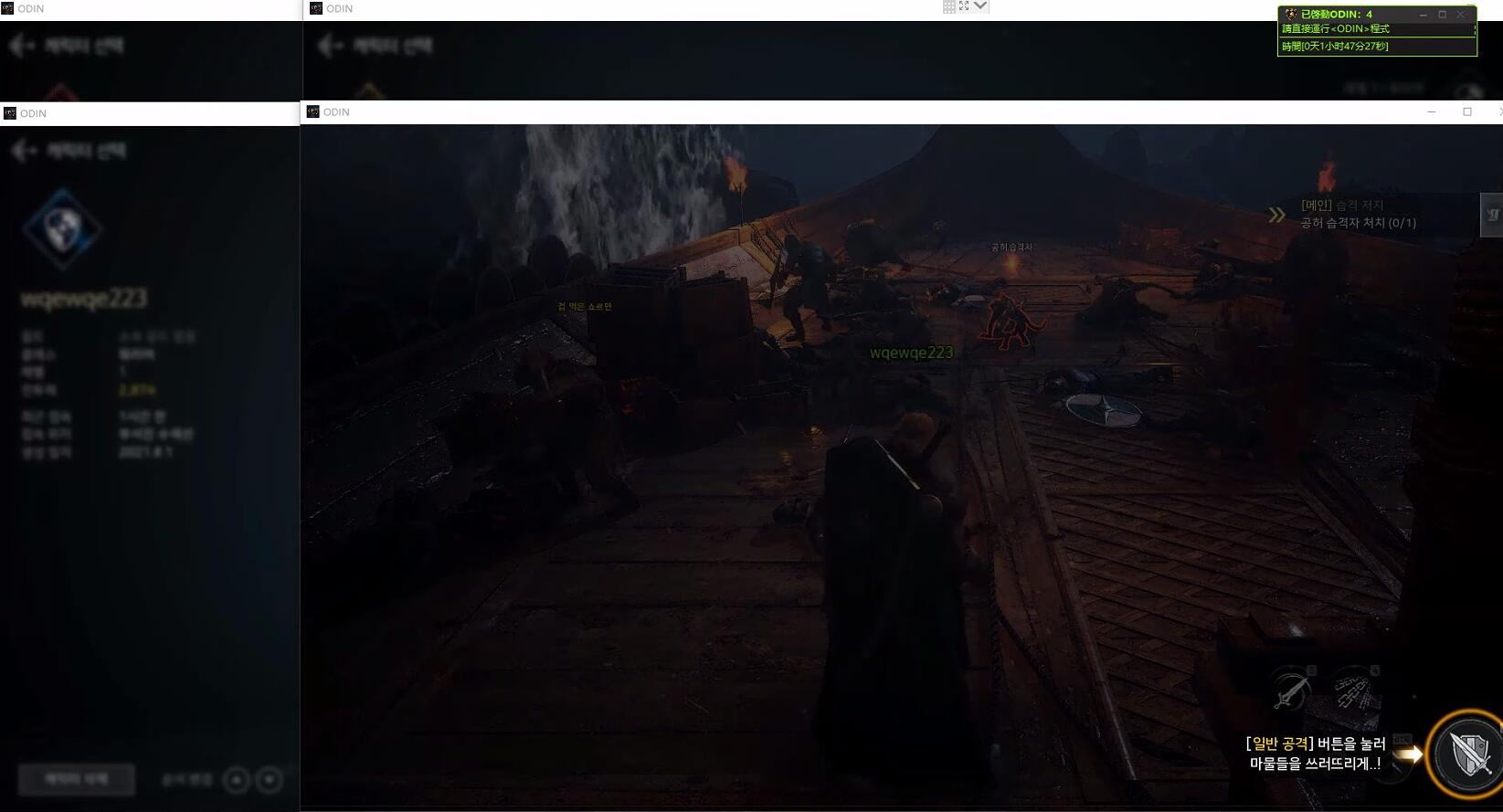Click the NPC label '겁 먹은 쇼르만'
Screen dimensions: 1503x812
tap(585, 307)
